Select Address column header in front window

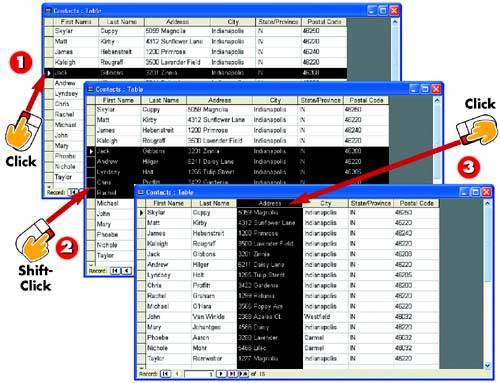[270, 203]
